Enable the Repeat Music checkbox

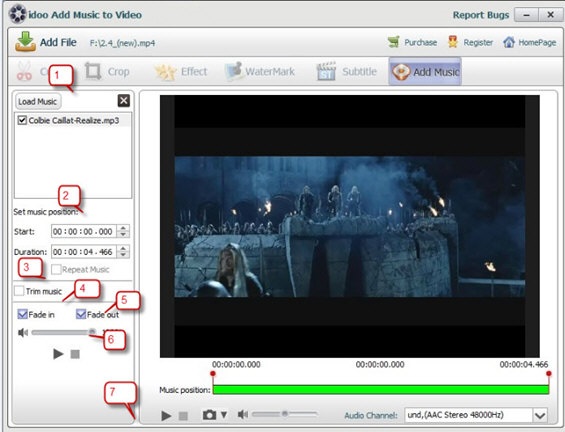[56, 270]
